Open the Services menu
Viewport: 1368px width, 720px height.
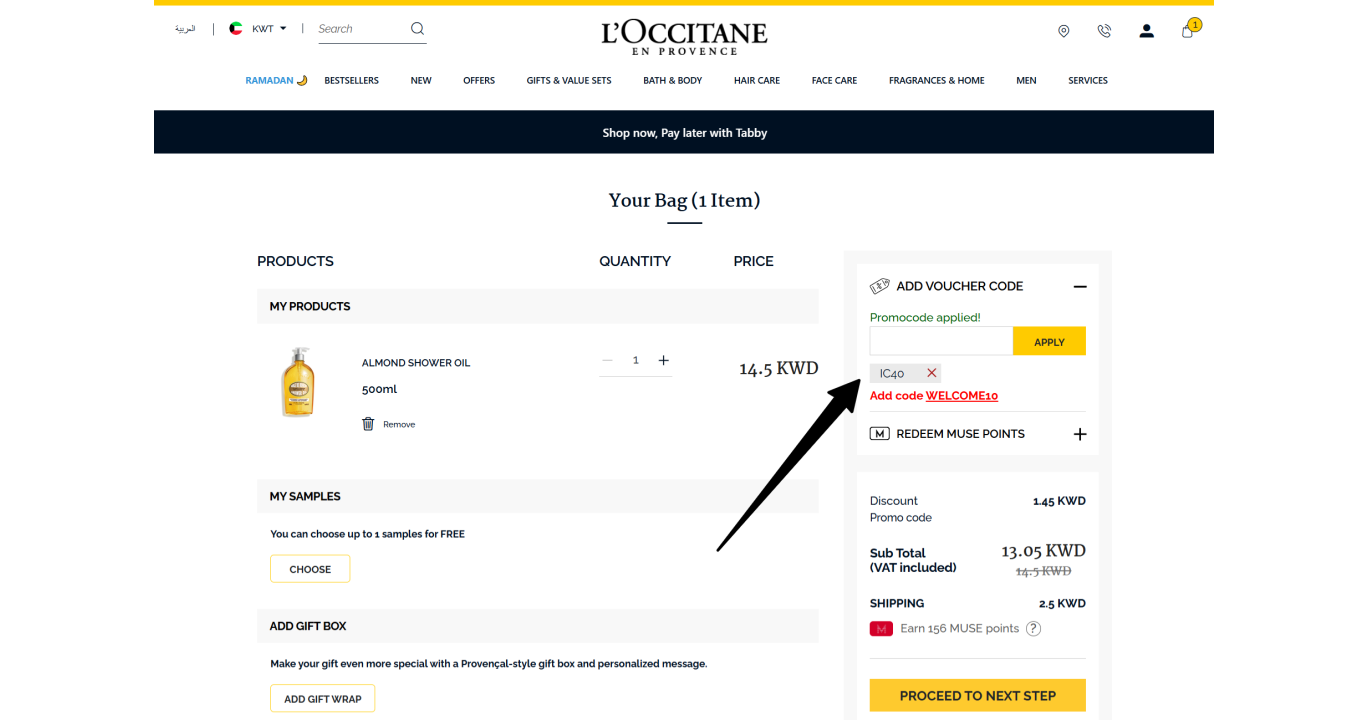tap(1088, 81)
